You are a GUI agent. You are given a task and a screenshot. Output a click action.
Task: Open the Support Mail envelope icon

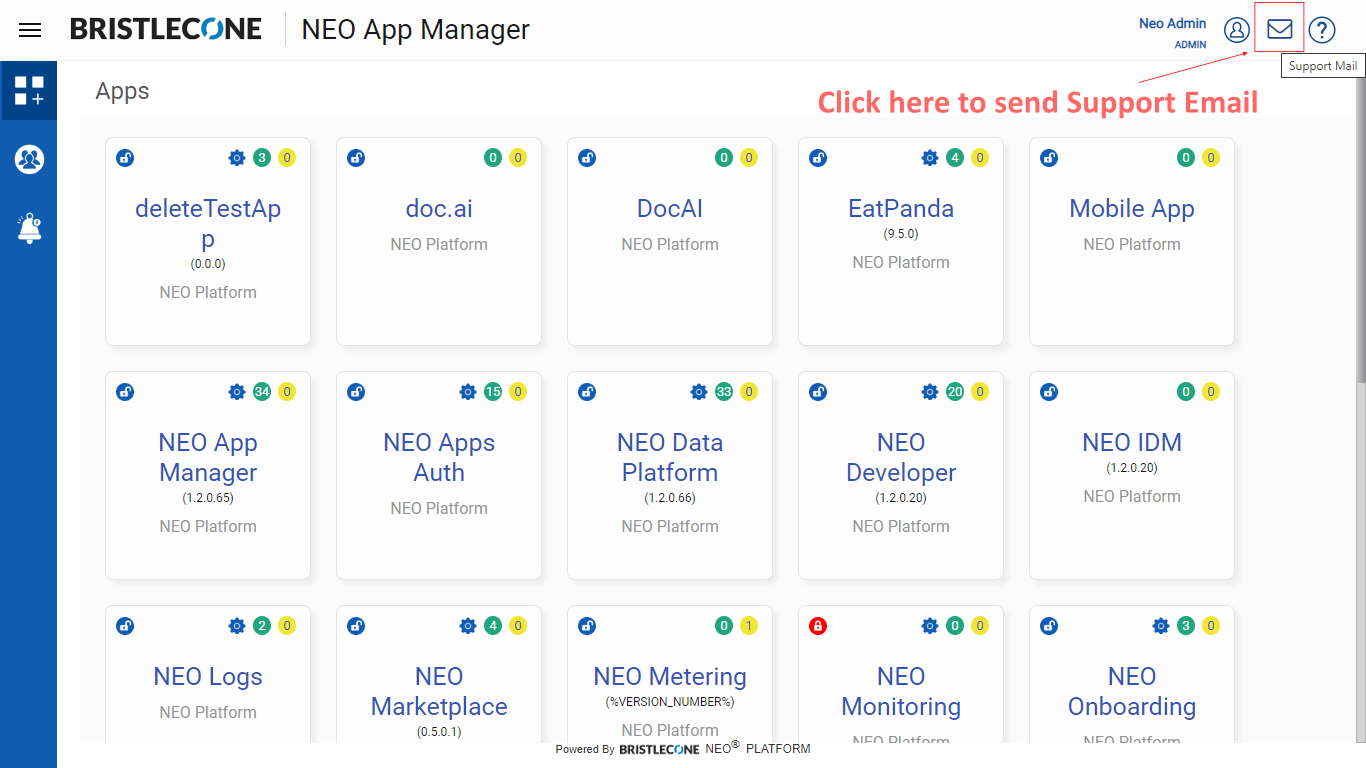1280,29
